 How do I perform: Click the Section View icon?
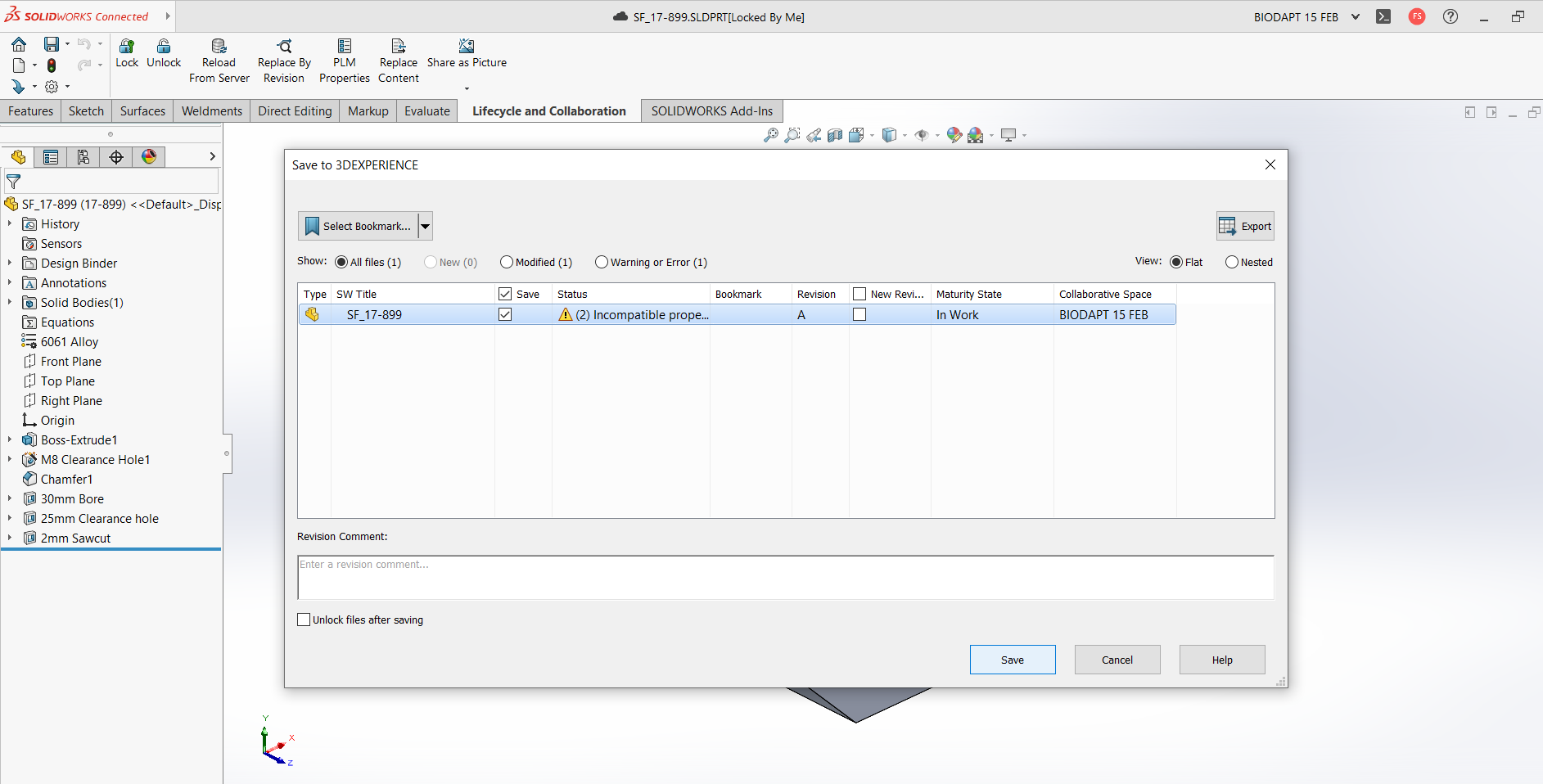tap(835, 135)
